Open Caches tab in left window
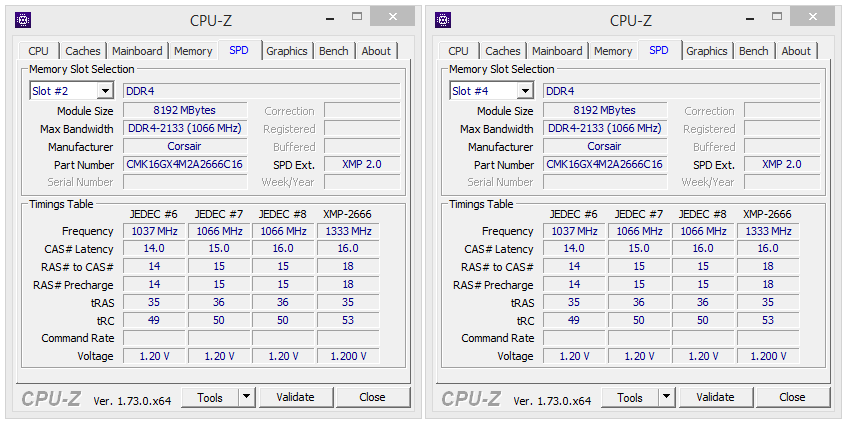Viewport: 845px width, 425px height. [x=82, y=51]
